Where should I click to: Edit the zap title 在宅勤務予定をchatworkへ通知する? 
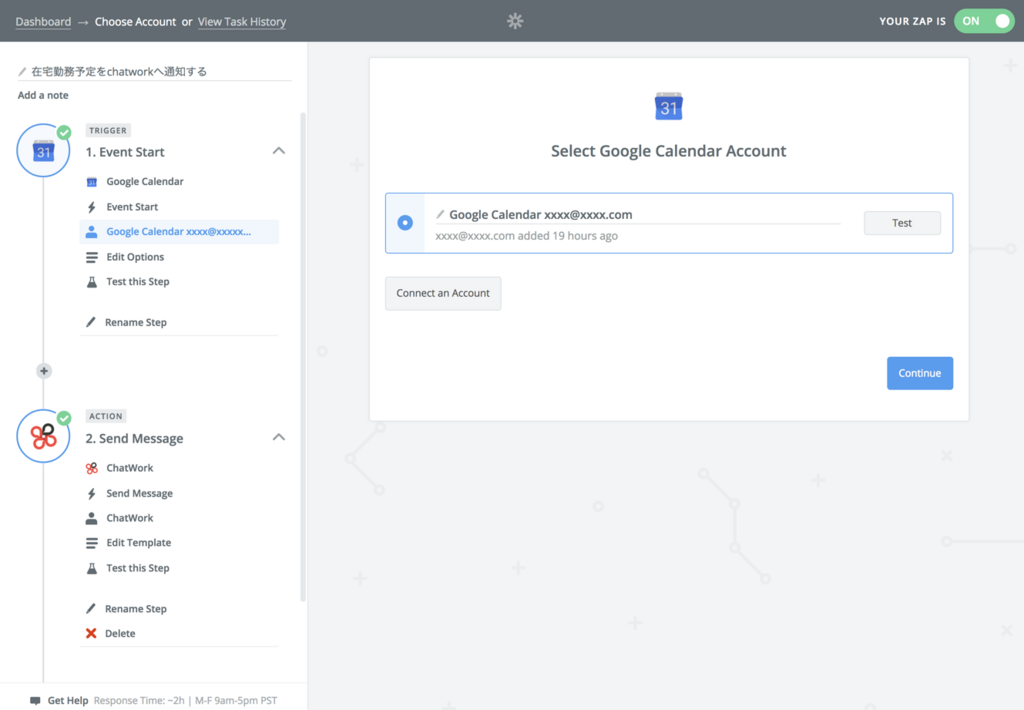(x=119, y=71)
